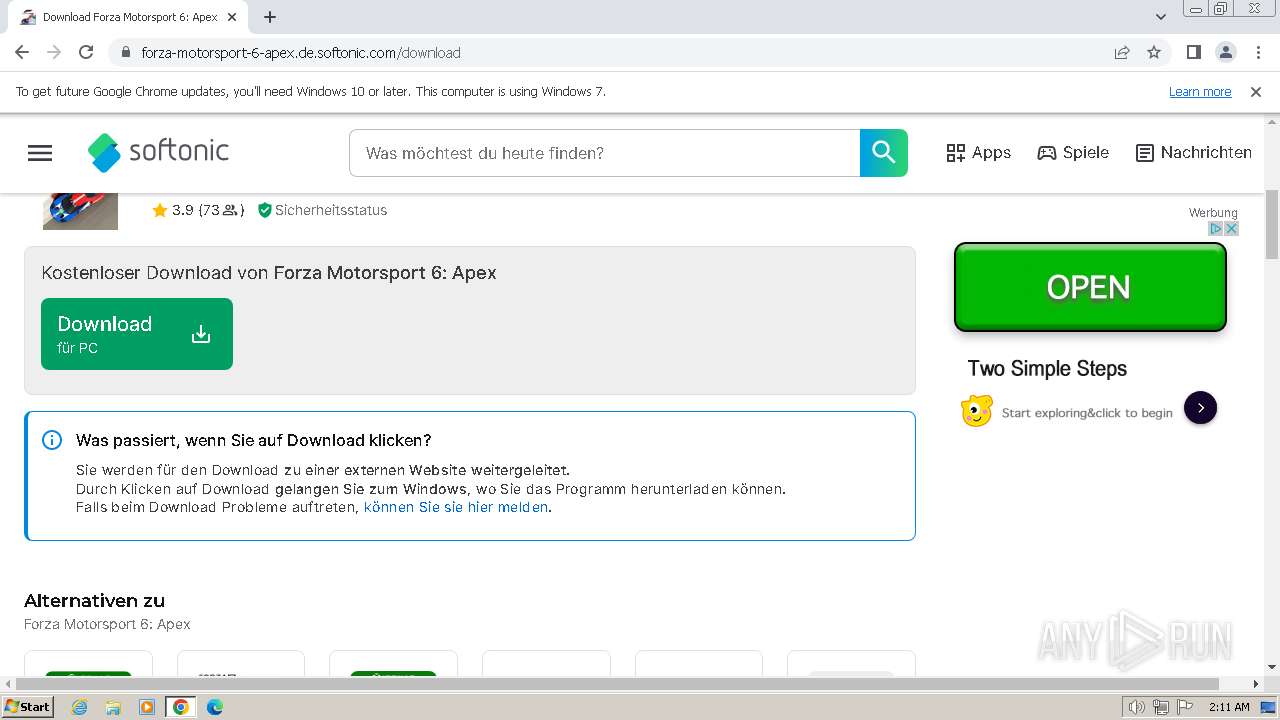Open Windows Media Player from taskbar
This screenshot has height=720, width=1280.
[x=147, y=707]
